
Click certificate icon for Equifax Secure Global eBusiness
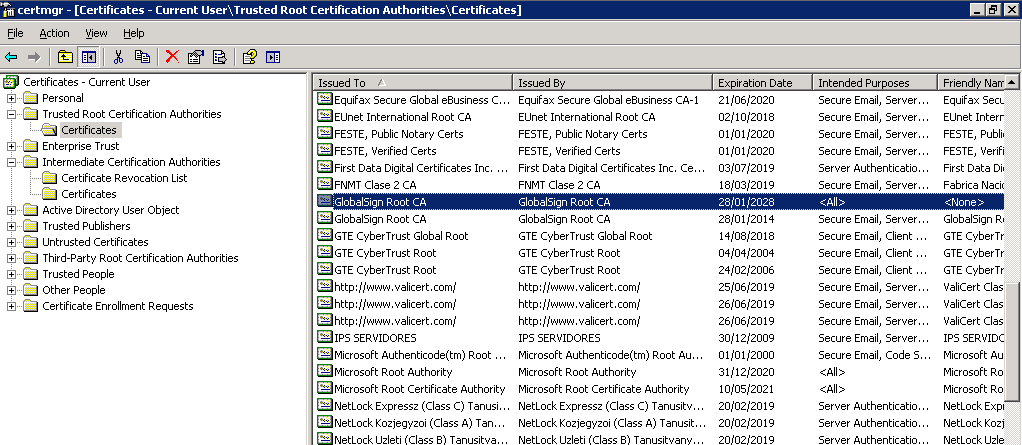click(x=325, y=100)
